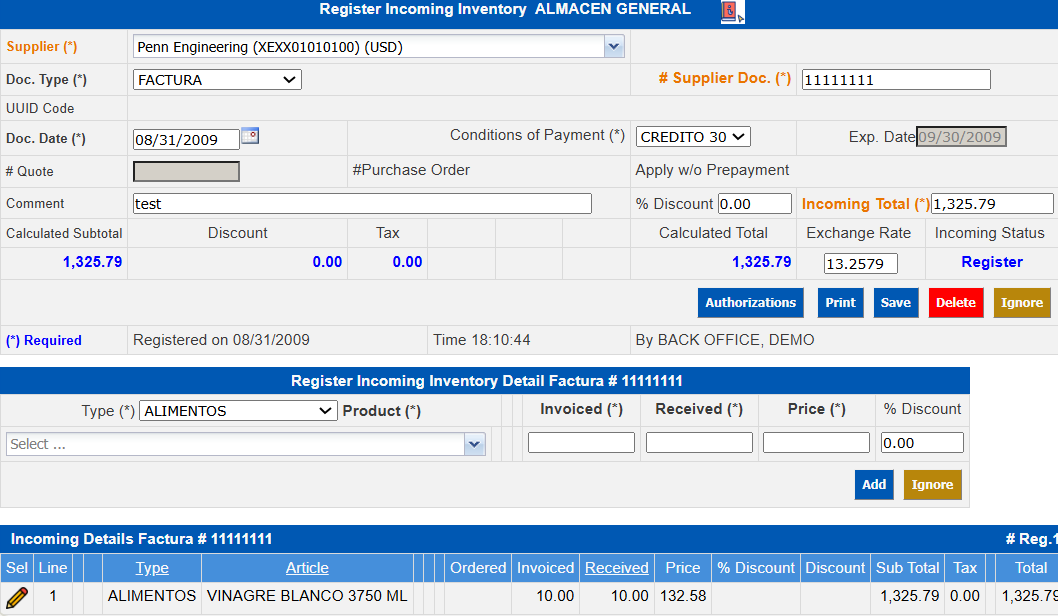
Task: Click the Received column header link
Action: tap(616, 568)
